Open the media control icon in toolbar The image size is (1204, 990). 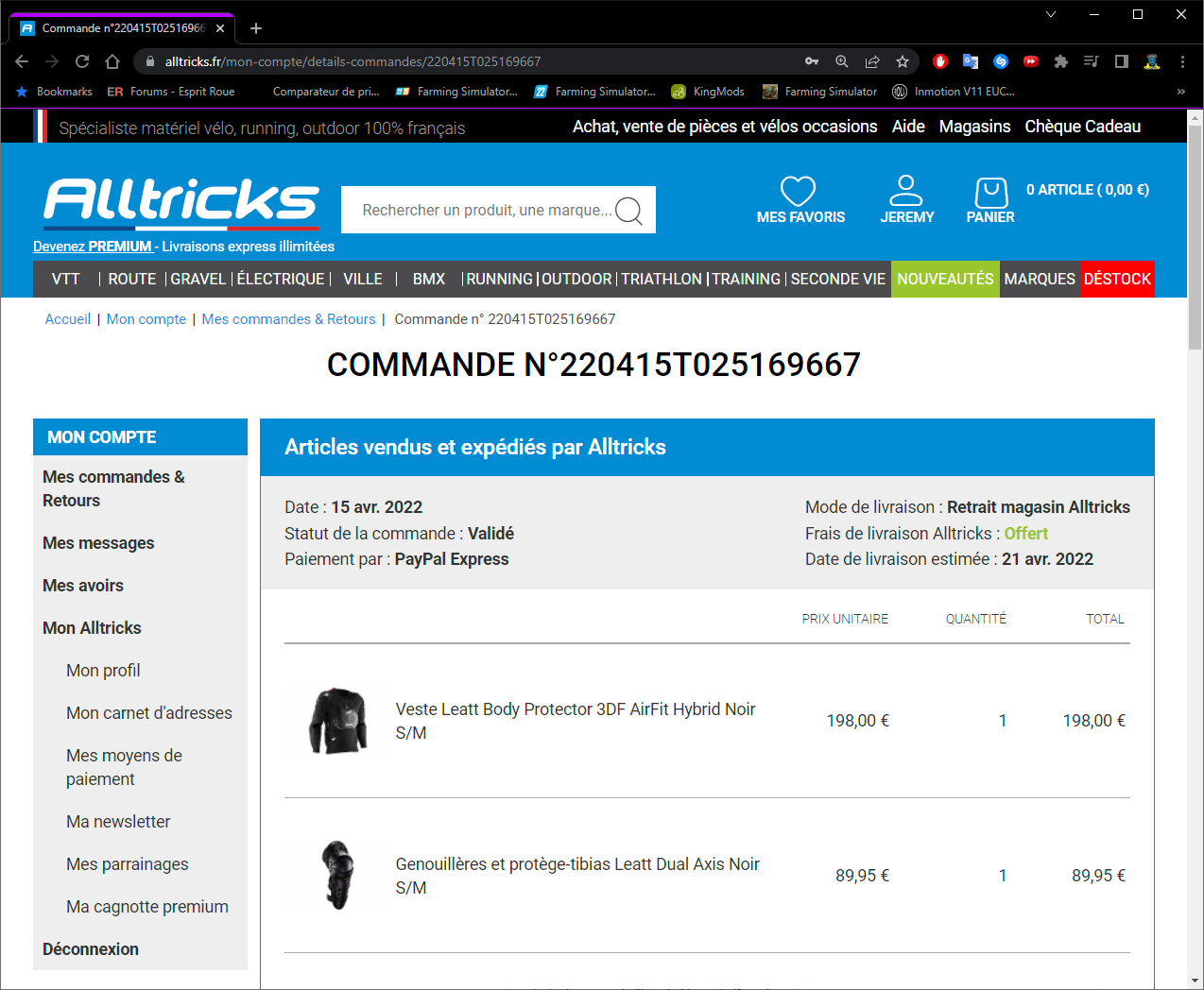tap(1092, 61)
